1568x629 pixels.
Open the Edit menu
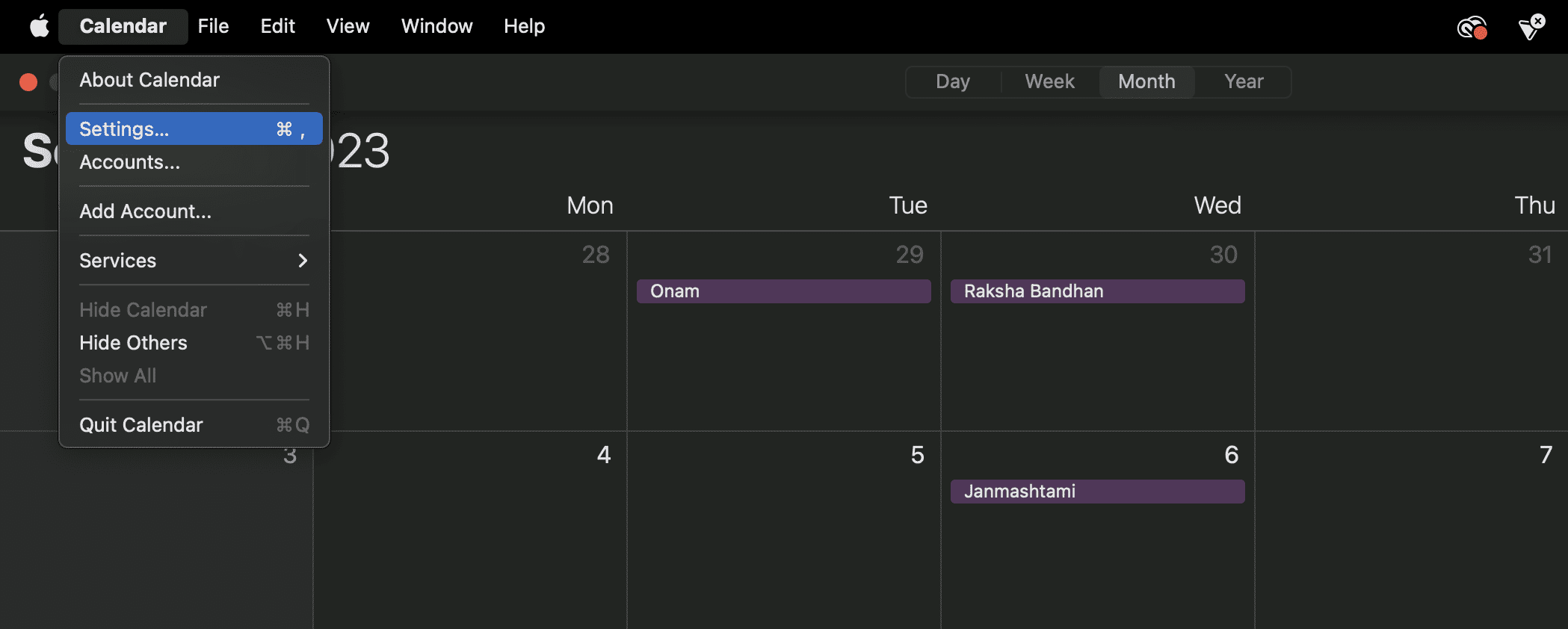pos(277,26)
